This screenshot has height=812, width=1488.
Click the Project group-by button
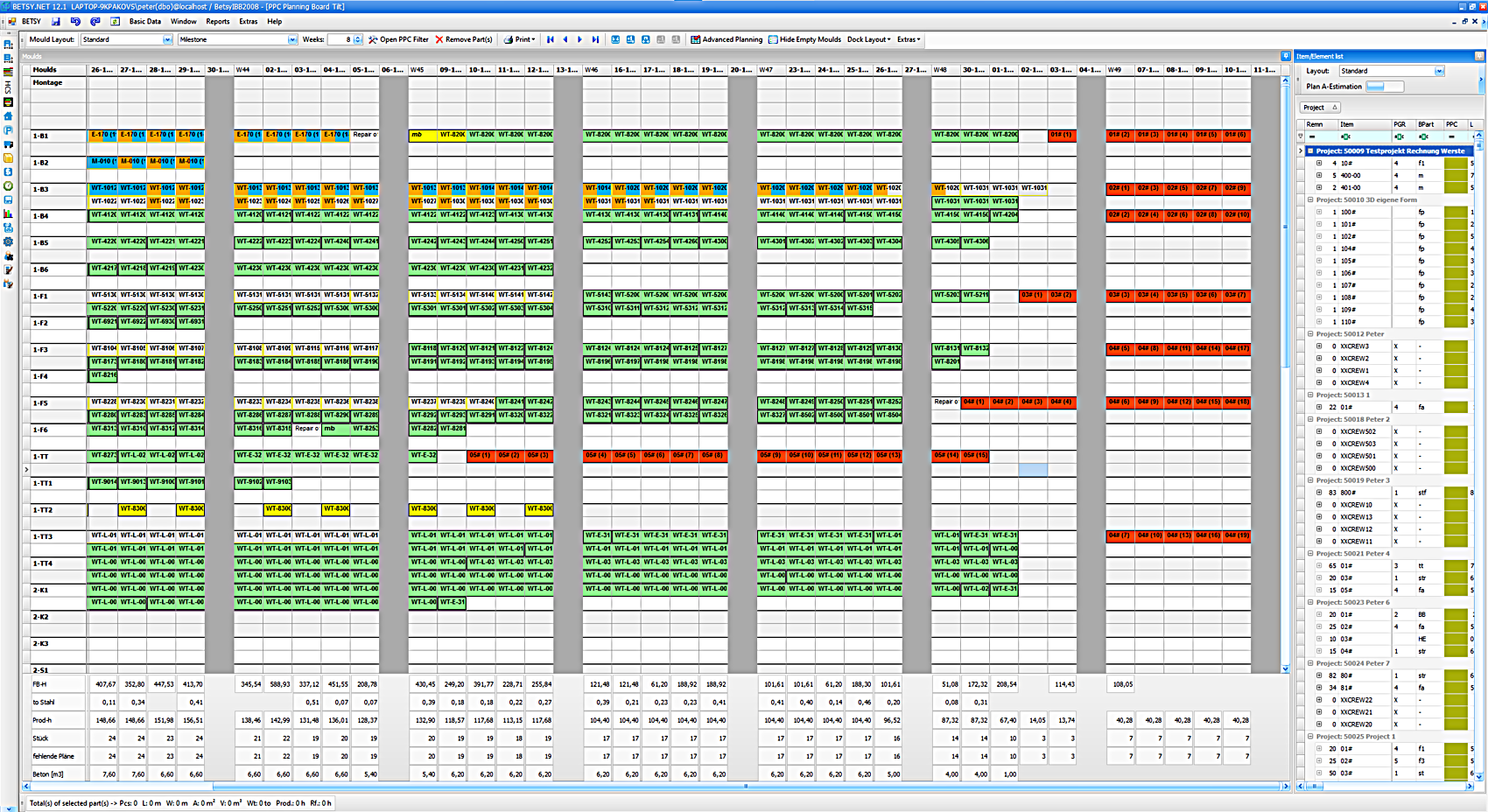pyautogui.click(x=1320, y=107)
